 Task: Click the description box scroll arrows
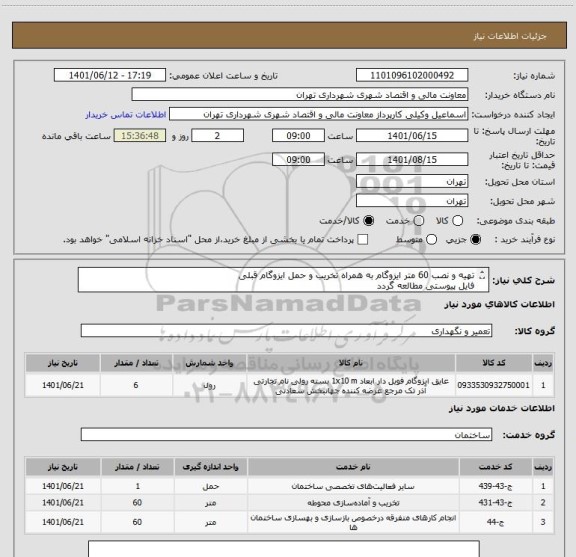pos(482,275)
